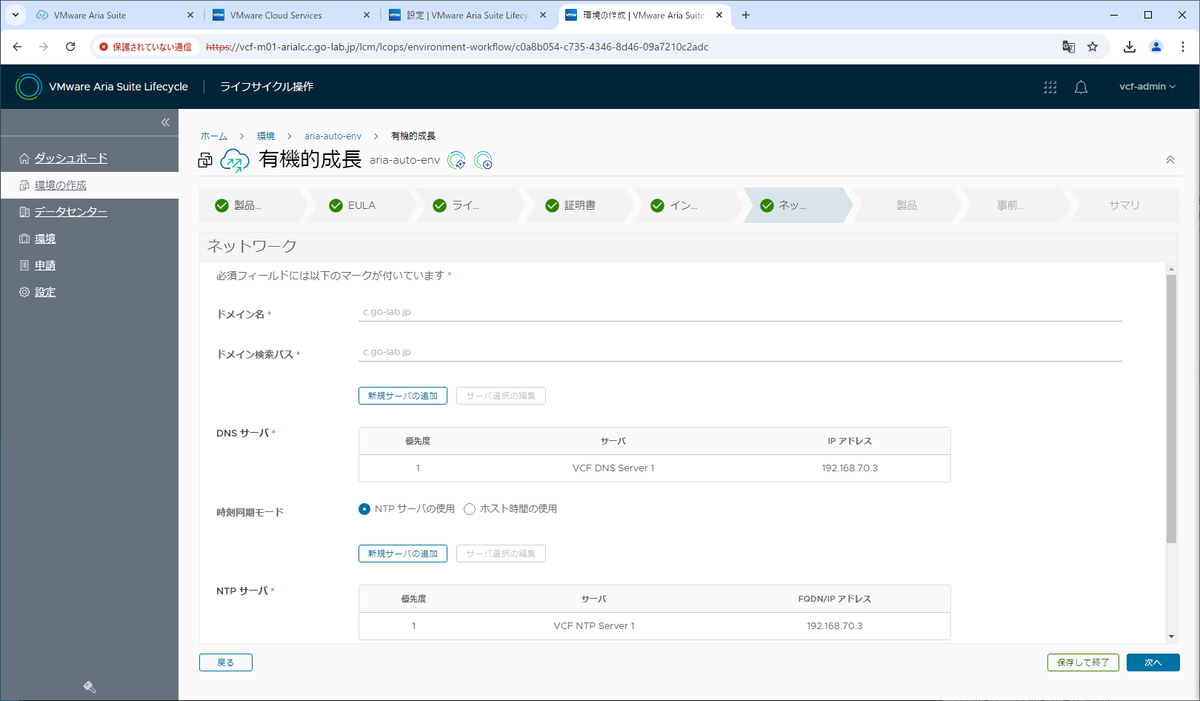
Task: Go back in browser history
Action: pyautogui.click(x=18, y=46)
